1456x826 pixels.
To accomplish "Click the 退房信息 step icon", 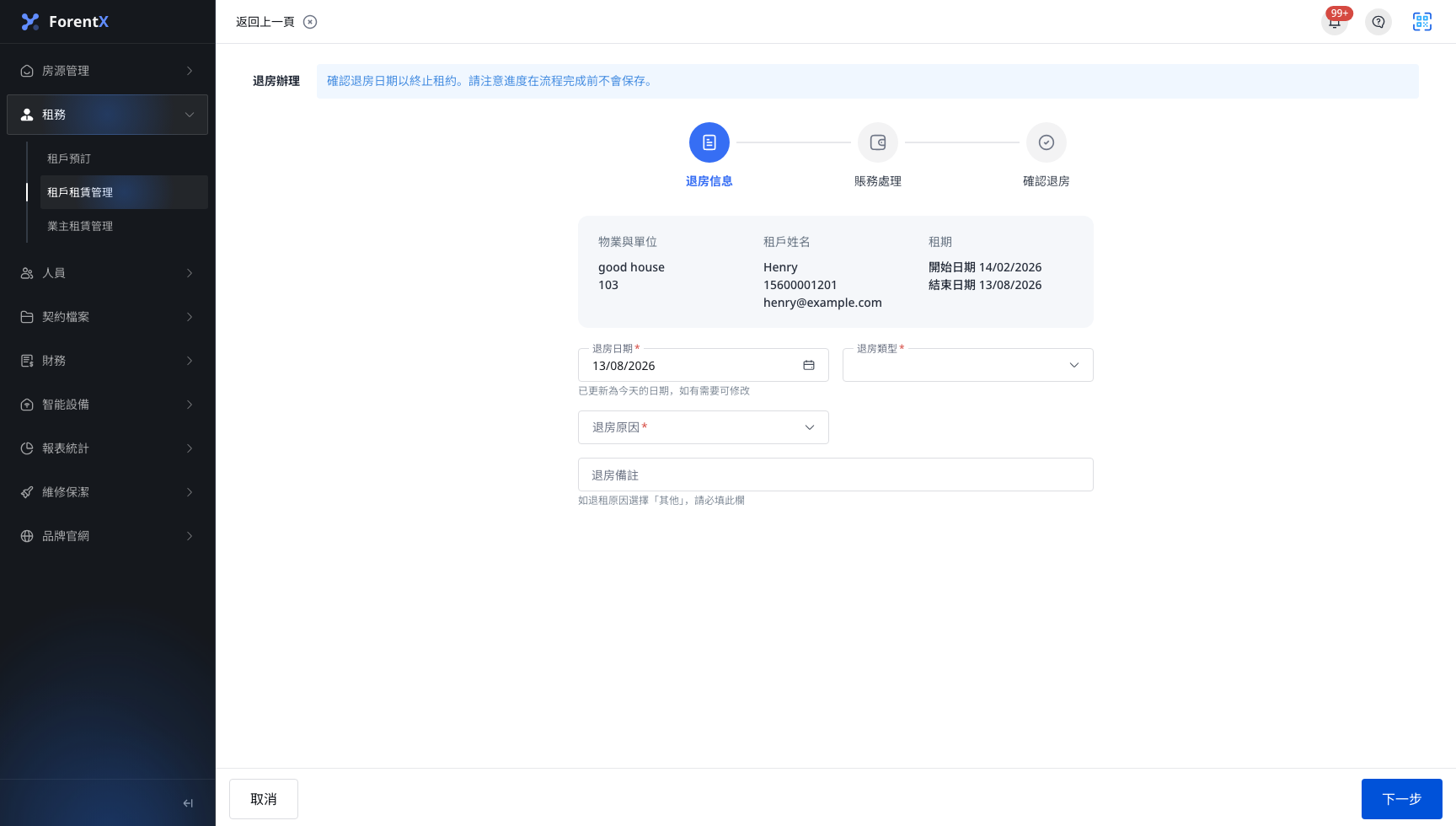I will [x=709, y=142].
